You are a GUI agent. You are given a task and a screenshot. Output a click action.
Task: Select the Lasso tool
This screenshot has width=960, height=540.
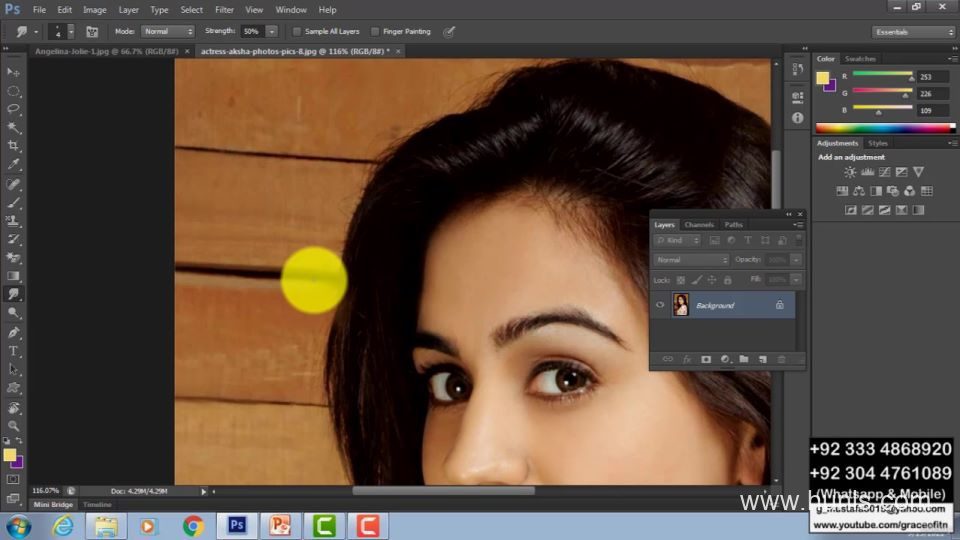click(x=13, y=109)
